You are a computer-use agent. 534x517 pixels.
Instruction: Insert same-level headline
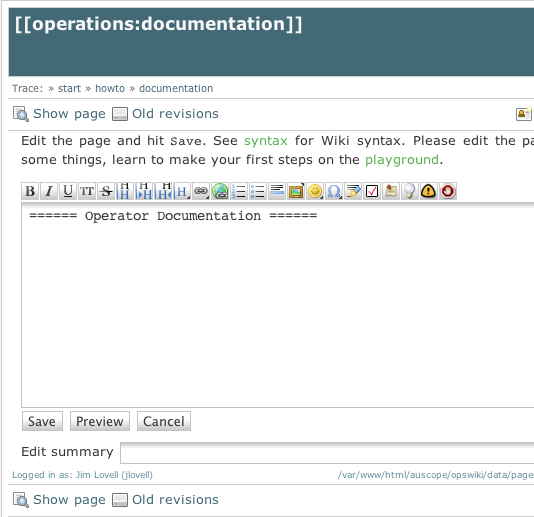pos(125,191)
